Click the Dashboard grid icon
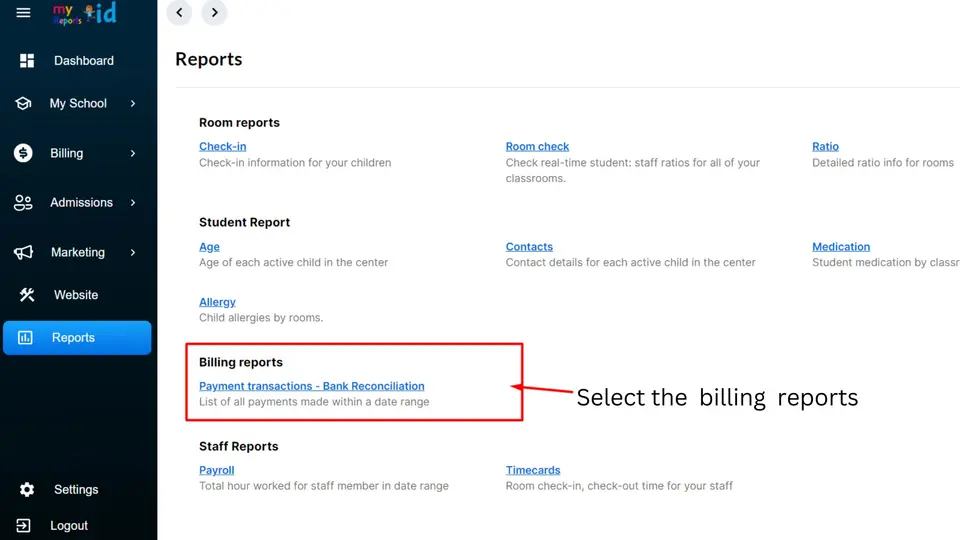Screen dimensions: 960x540 pyautogui.click(x=27, y=61)
